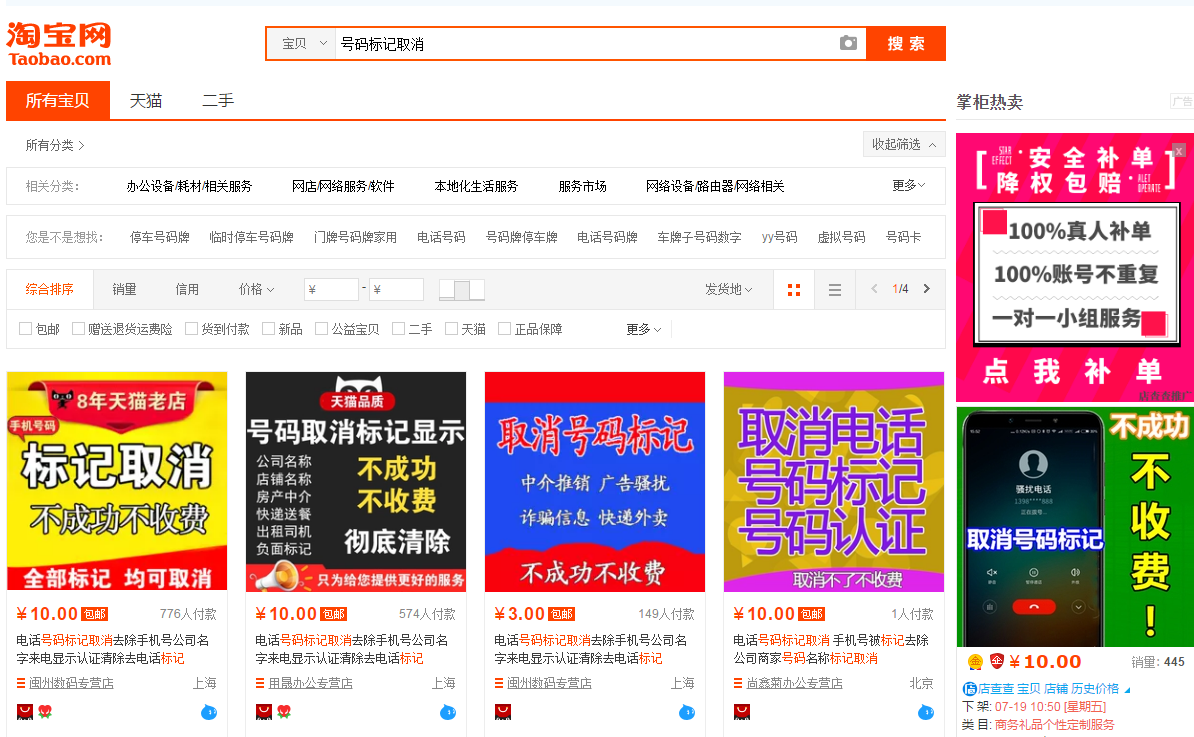Open category 服务市场
The width and height of the screenshot is (1194, 737).
click(x=583, y=186)
